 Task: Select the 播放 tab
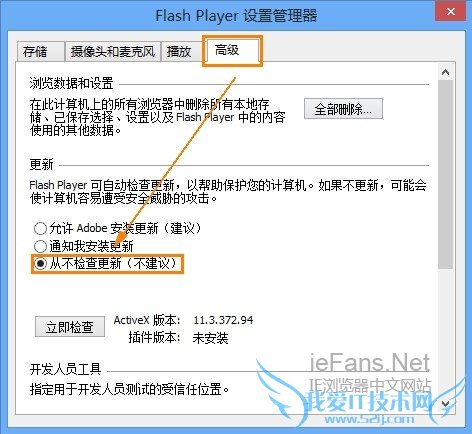[x=179, y=52]
